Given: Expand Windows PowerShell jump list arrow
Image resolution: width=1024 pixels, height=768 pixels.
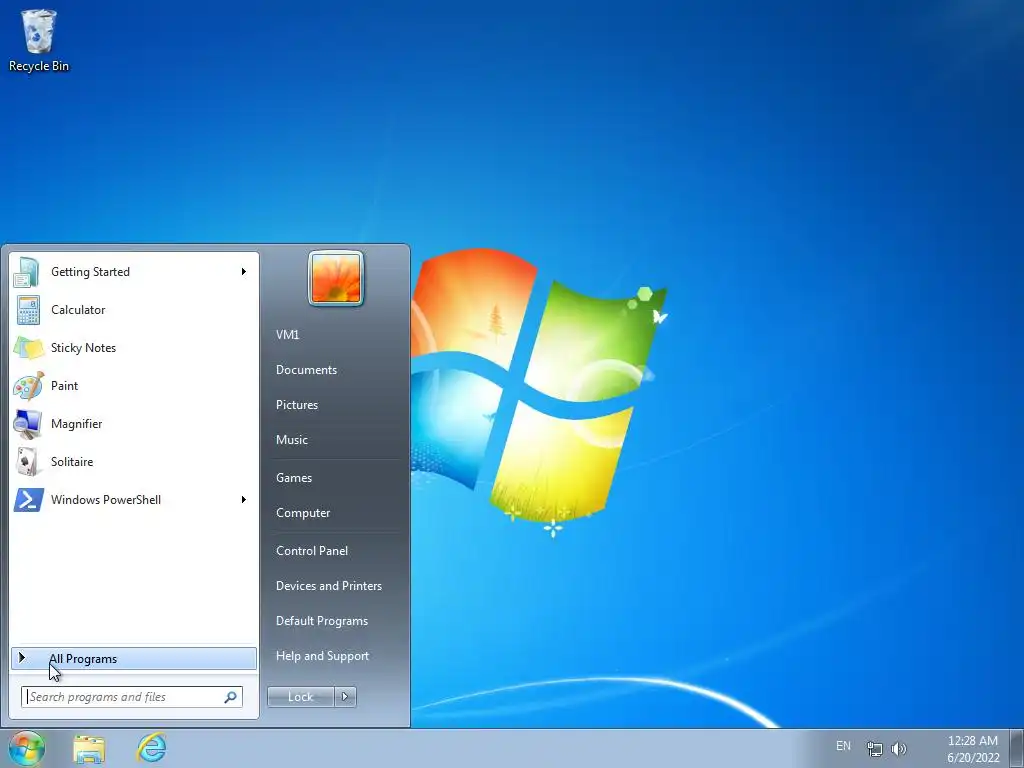Looking at the screenshot, I should 244,500.
